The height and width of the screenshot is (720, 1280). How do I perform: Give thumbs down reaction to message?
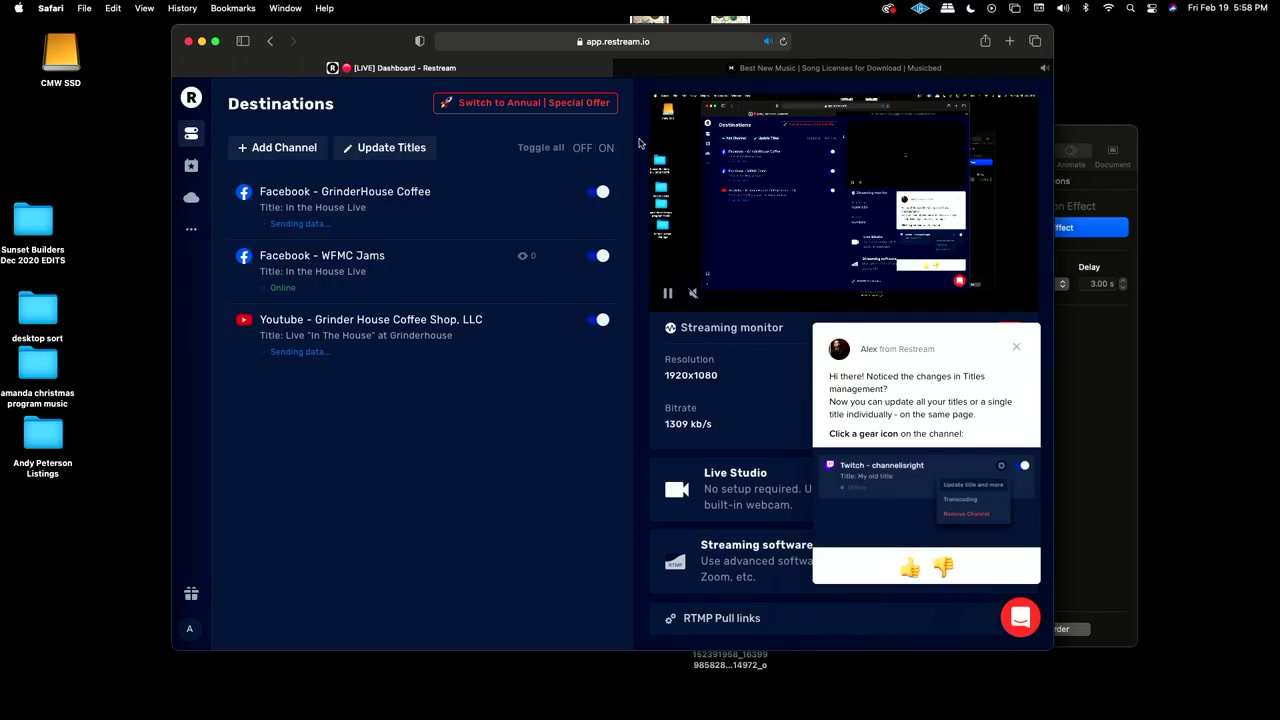pos(943,568)
